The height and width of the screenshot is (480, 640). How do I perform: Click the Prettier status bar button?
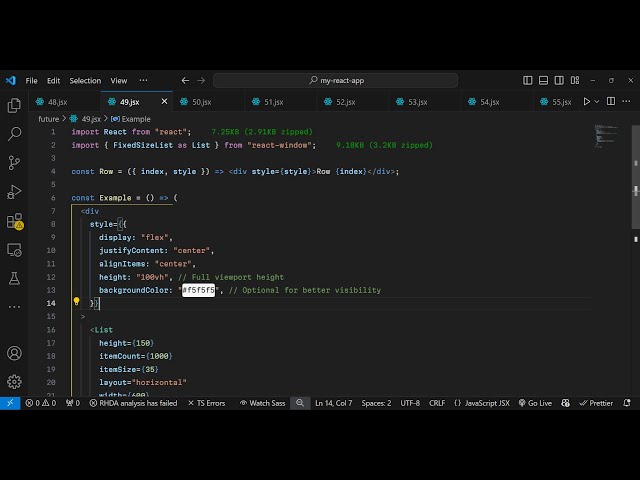(x=596, y=403)
